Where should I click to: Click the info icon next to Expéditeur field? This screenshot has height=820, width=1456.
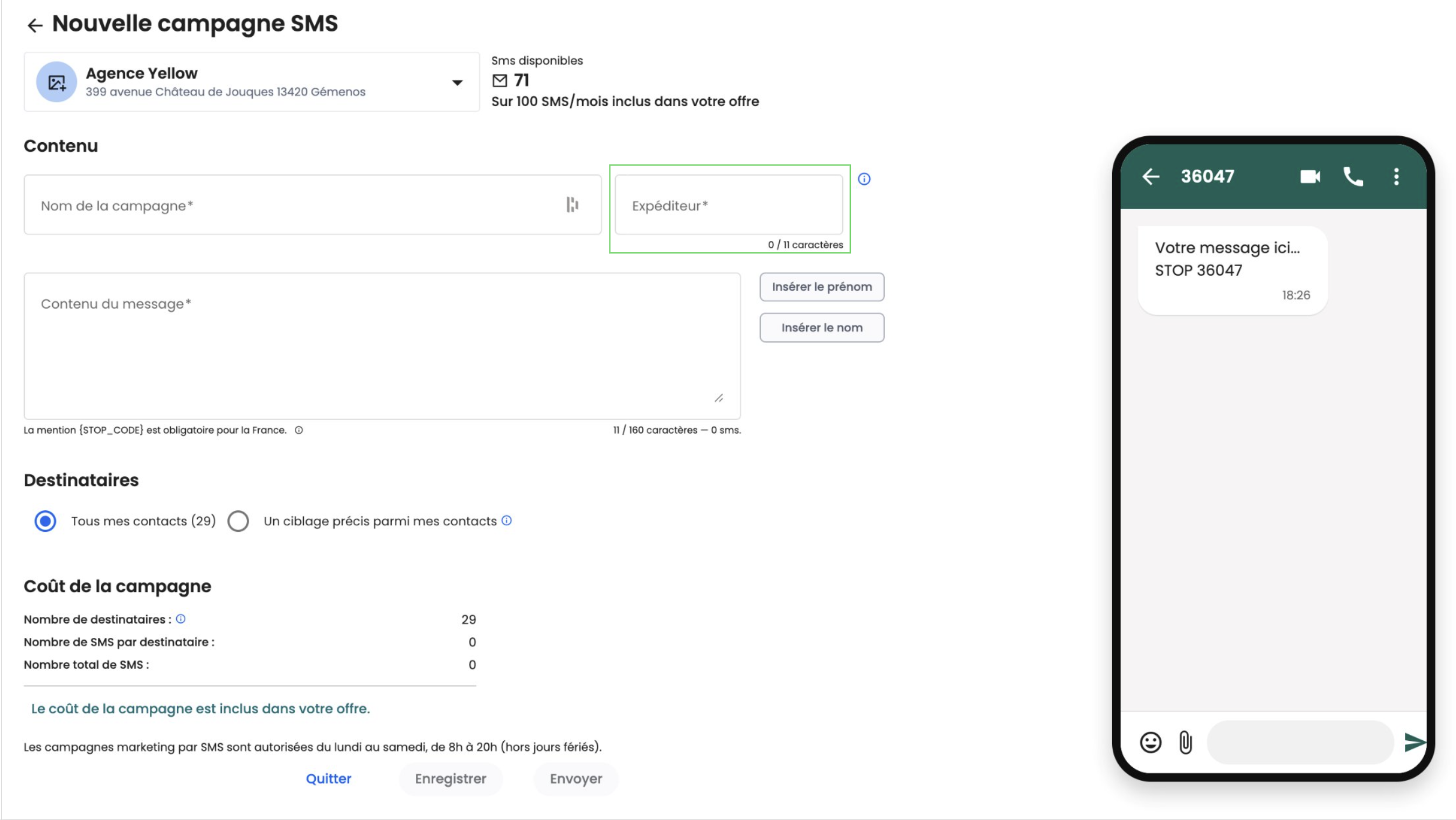[864, 179]
